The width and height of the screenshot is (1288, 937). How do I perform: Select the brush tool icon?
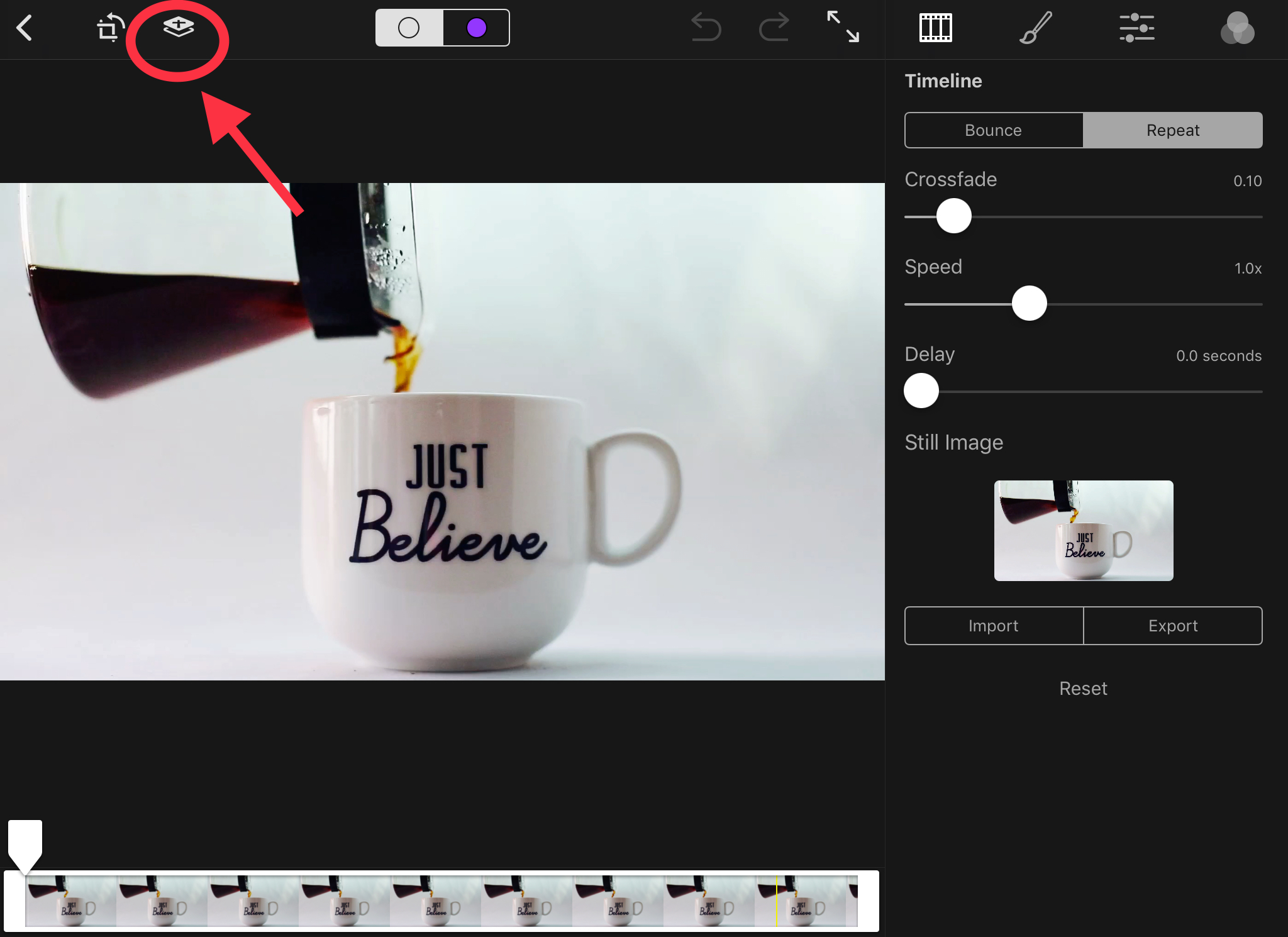pyautogui.click(x=1035, y=28)
